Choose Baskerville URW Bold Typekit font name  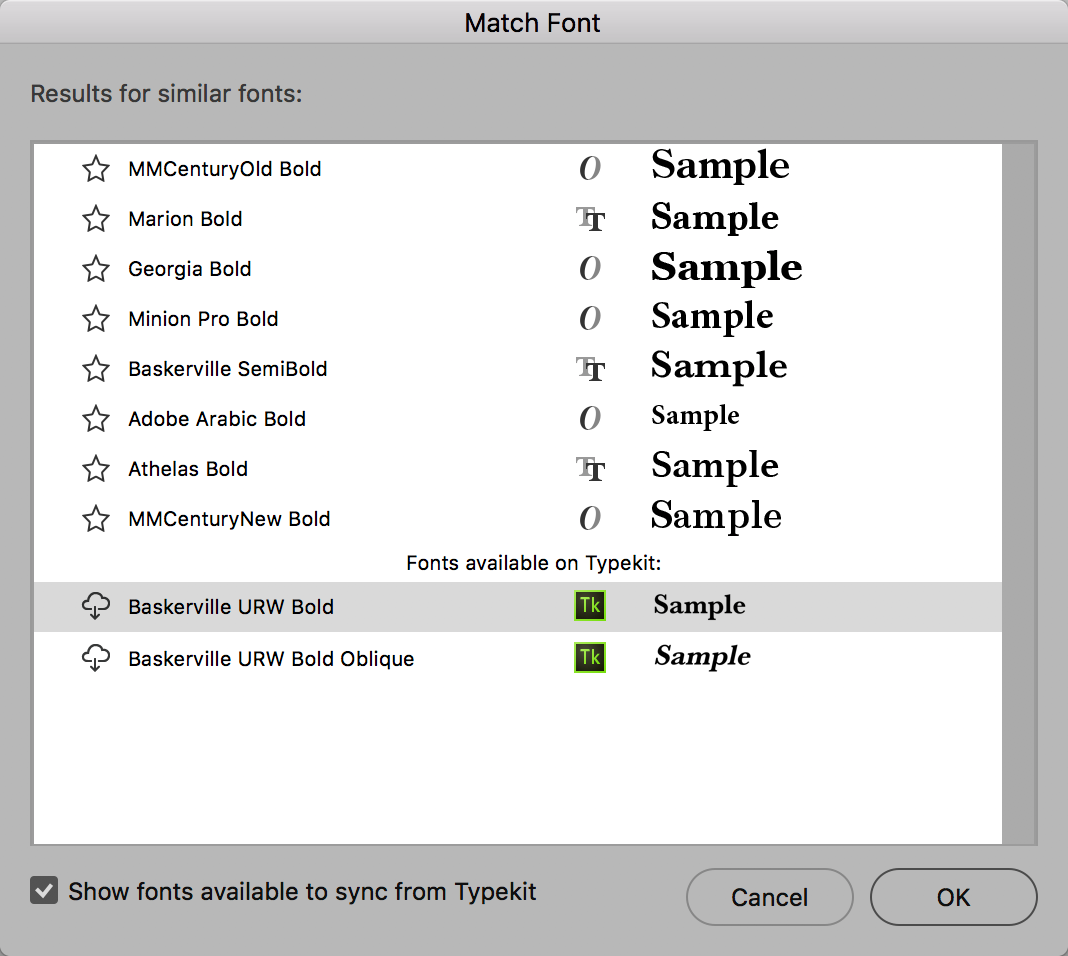click(x=232, y=607)
